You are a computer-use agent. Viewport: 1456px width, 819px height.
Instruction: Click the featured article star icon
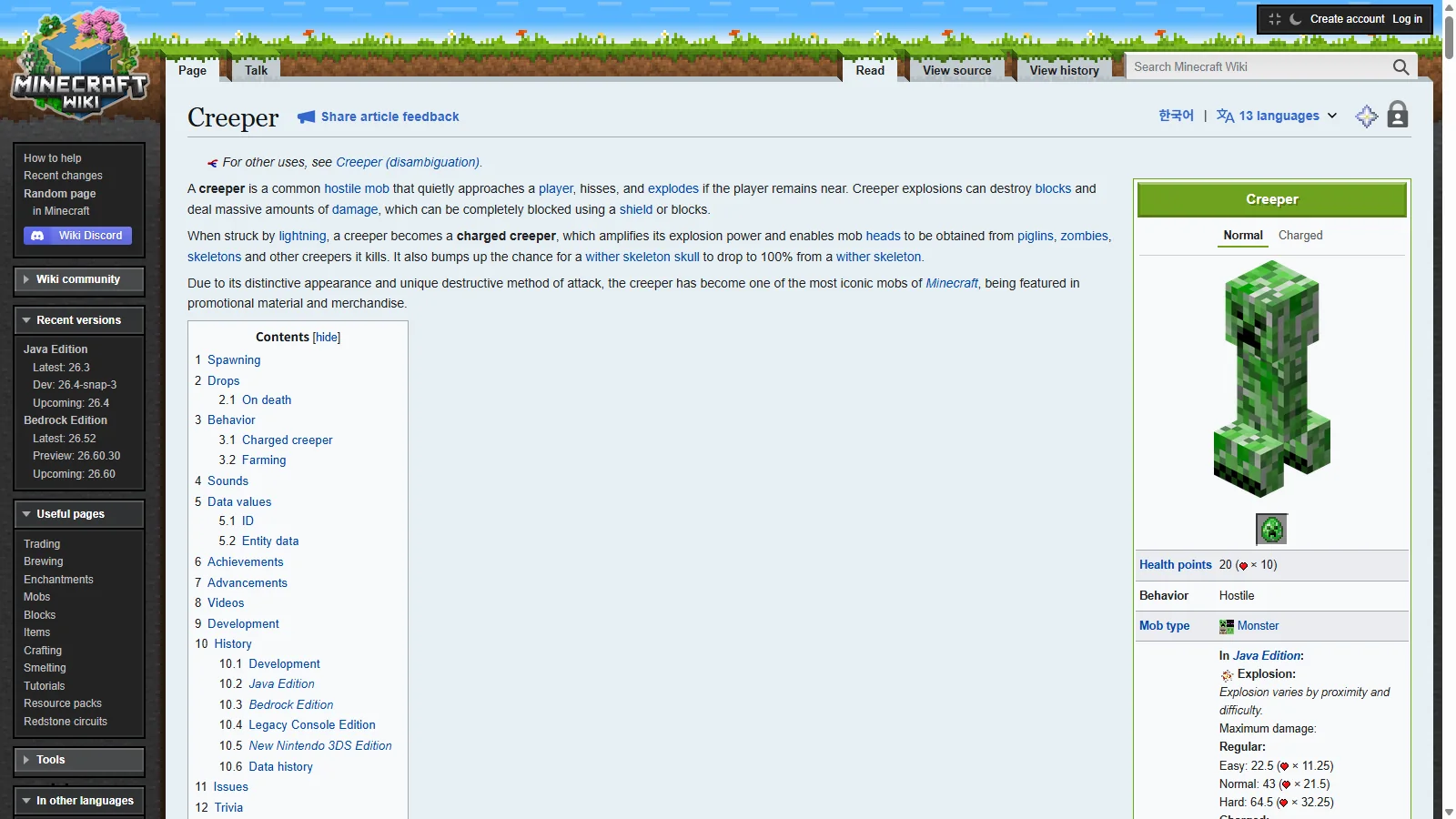point(1367,116)
